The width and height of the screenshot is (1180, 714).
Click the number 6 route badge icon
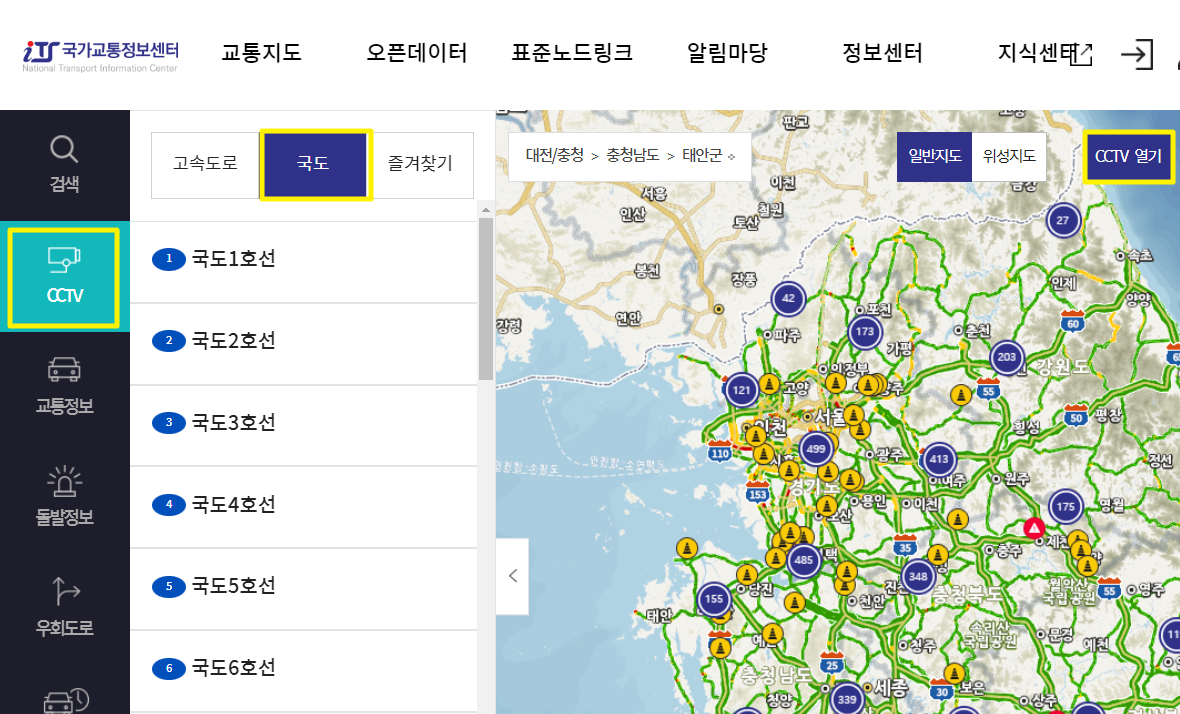(x=169, y=668)
